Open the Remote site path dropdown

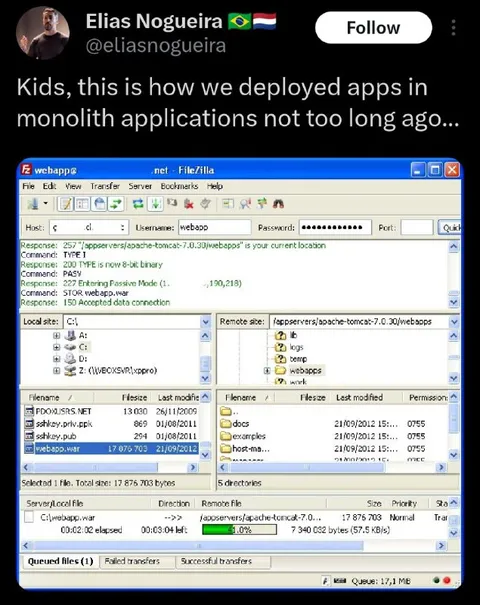[454, 322]
